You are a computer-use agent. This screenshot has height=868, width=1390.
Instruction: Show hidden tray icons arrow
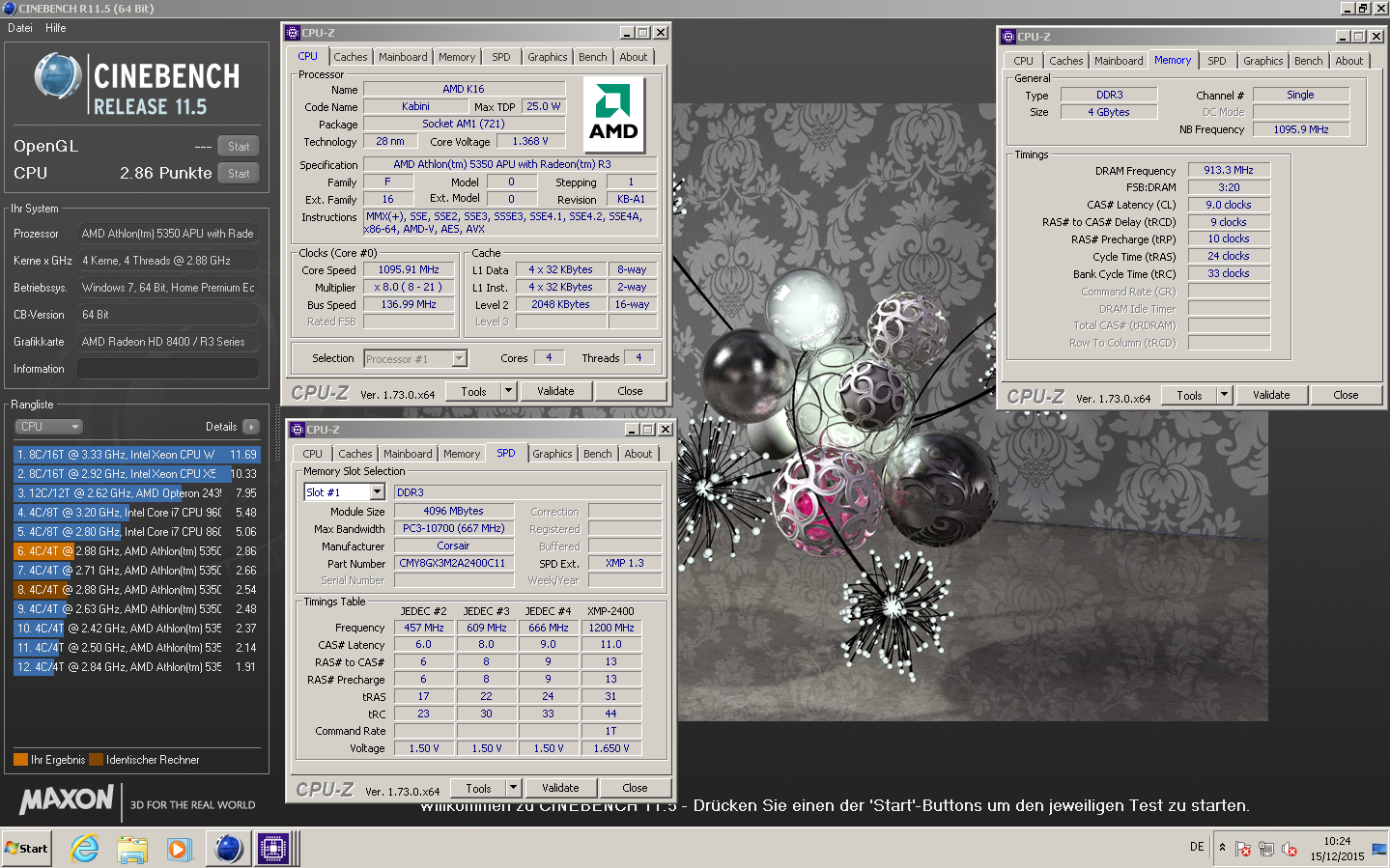click(1222, 848)
